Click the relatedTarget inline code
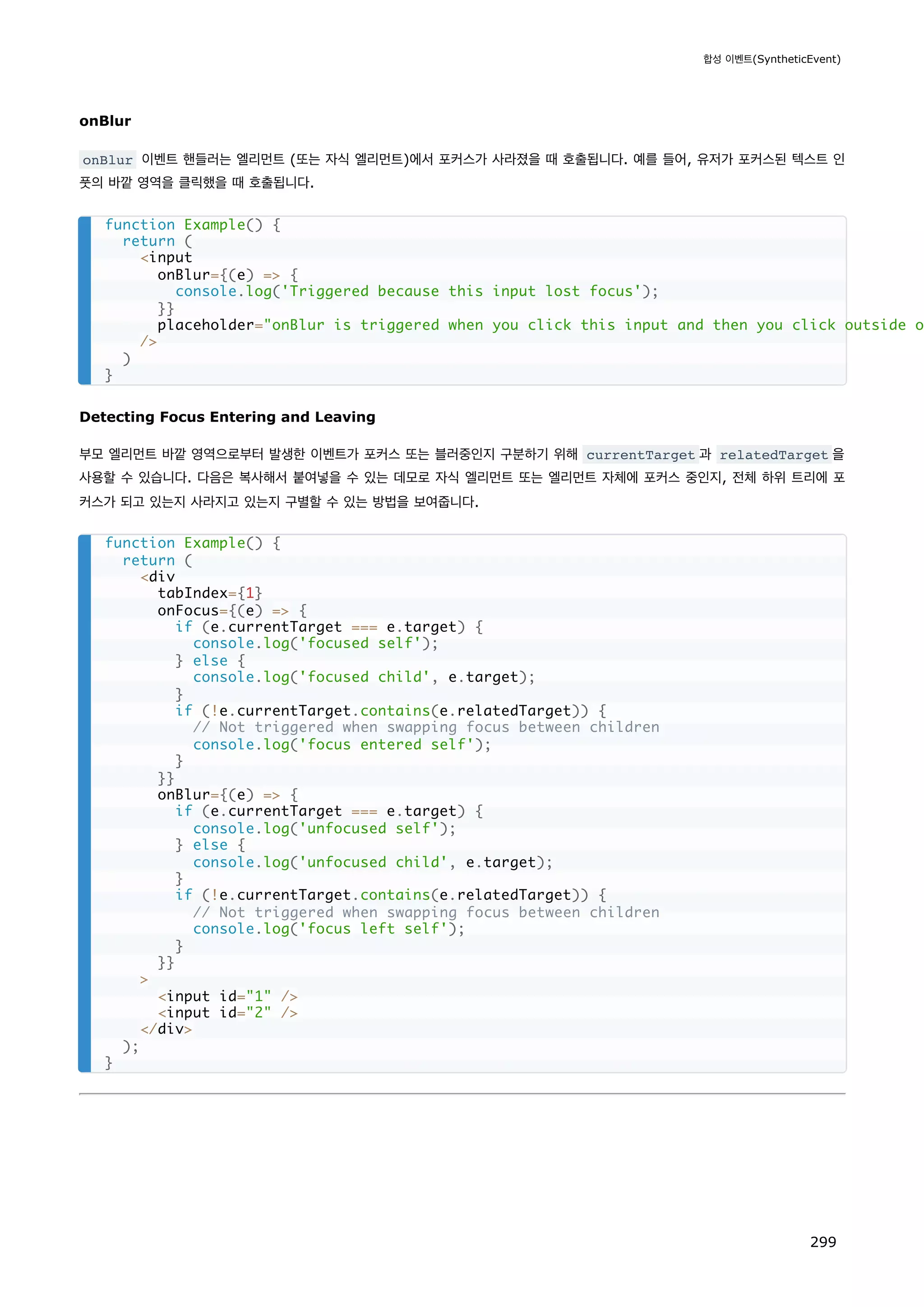 click(x=773, y=455)
